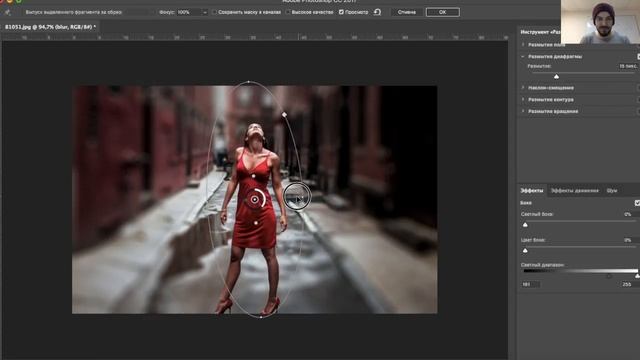Click the Светлый диапазон white slider handle
Image resolution: width=640 pixels, height=360 pixels.
(x=637, y=276)
